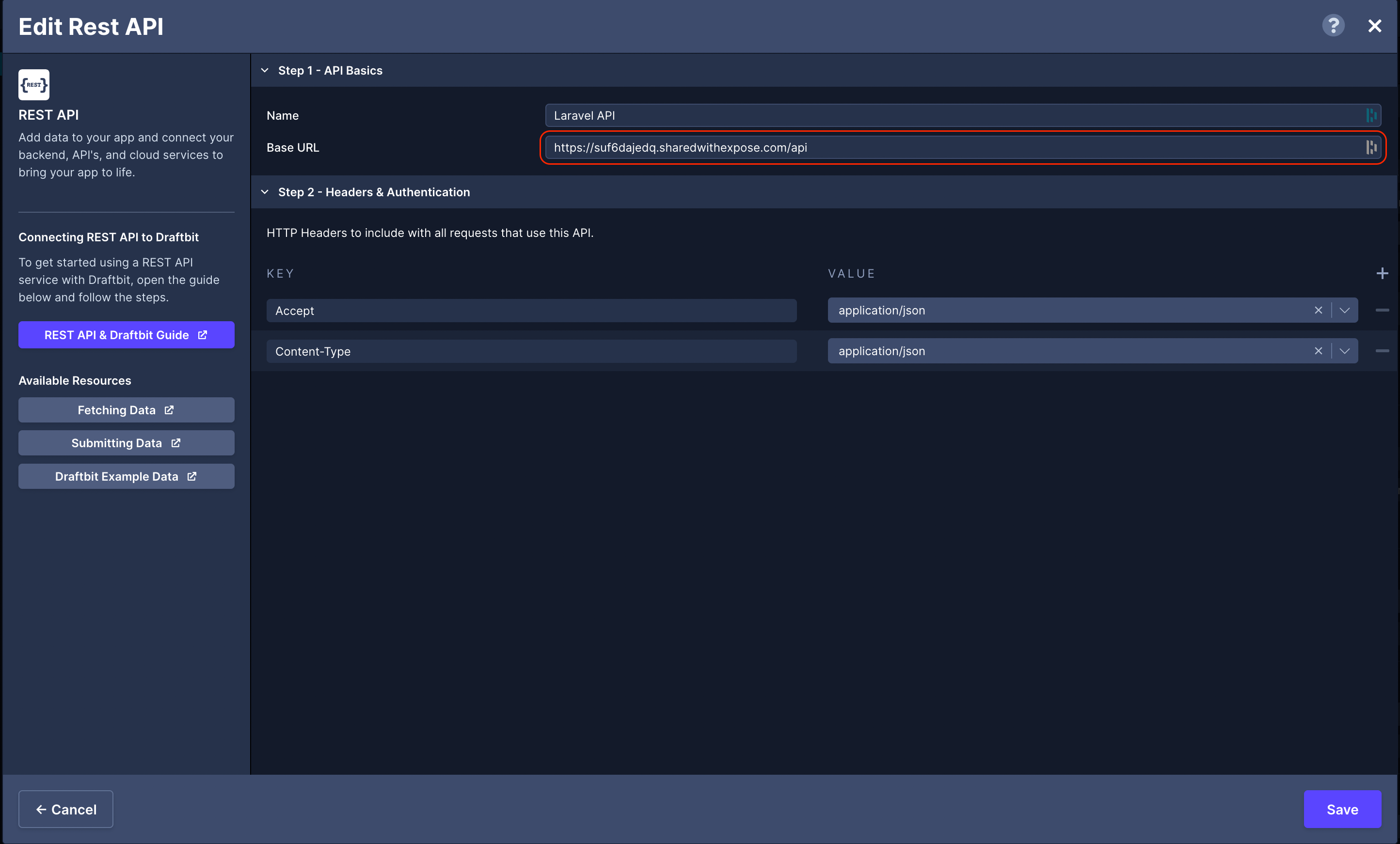Click the 'Base URL' label
Image resolution: width=1400 pixels, height=844 pixels.
(x=293, y=148)
